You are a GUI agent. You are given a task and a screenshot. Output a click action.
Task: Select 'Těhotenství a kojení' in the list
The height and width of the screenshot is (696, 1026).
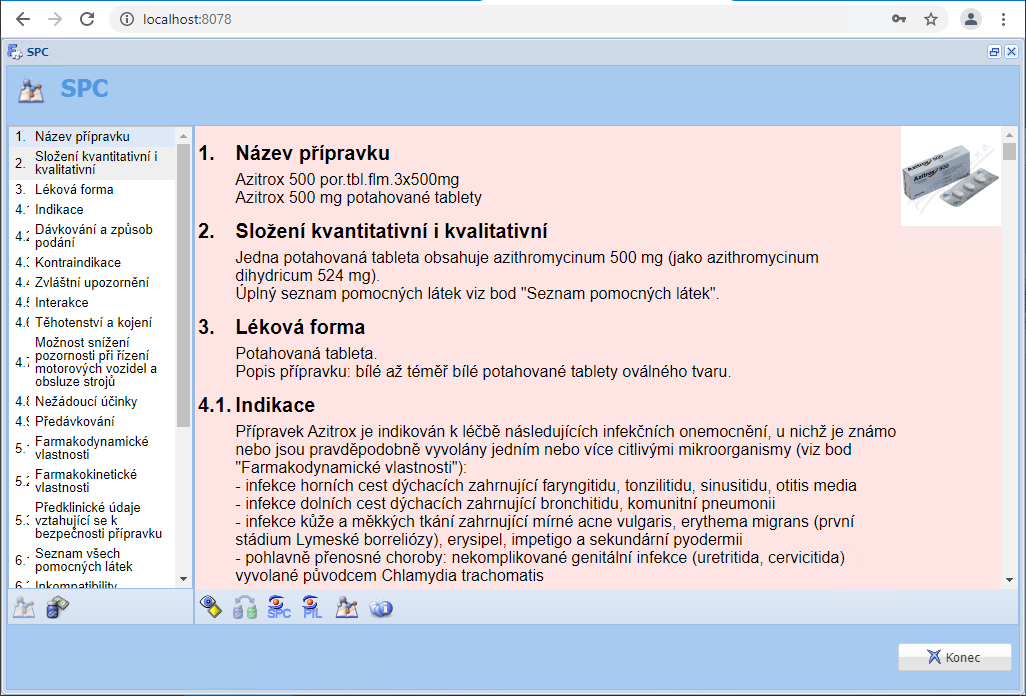pyautogui.click(x=93, y=322)
